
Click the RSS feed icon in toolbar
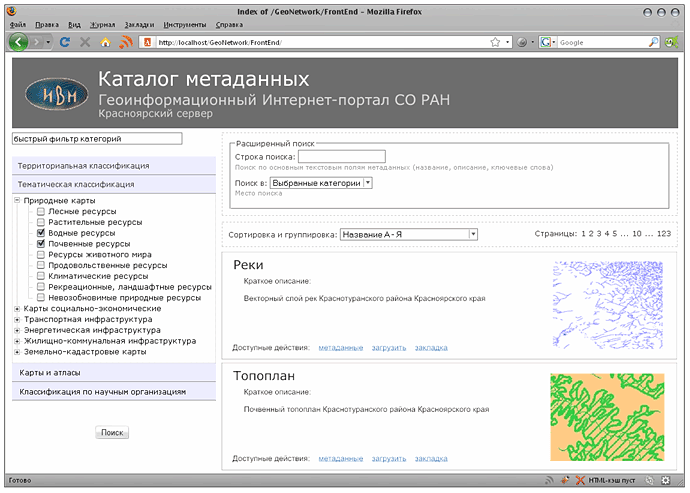(126, 43)
